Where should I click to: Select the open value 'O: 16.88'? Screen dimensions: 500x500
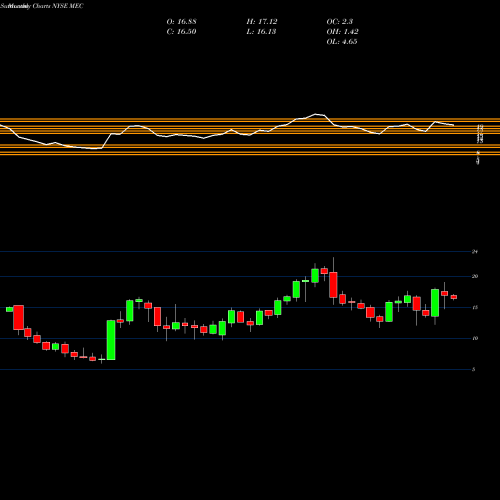[x=182, y=22]
